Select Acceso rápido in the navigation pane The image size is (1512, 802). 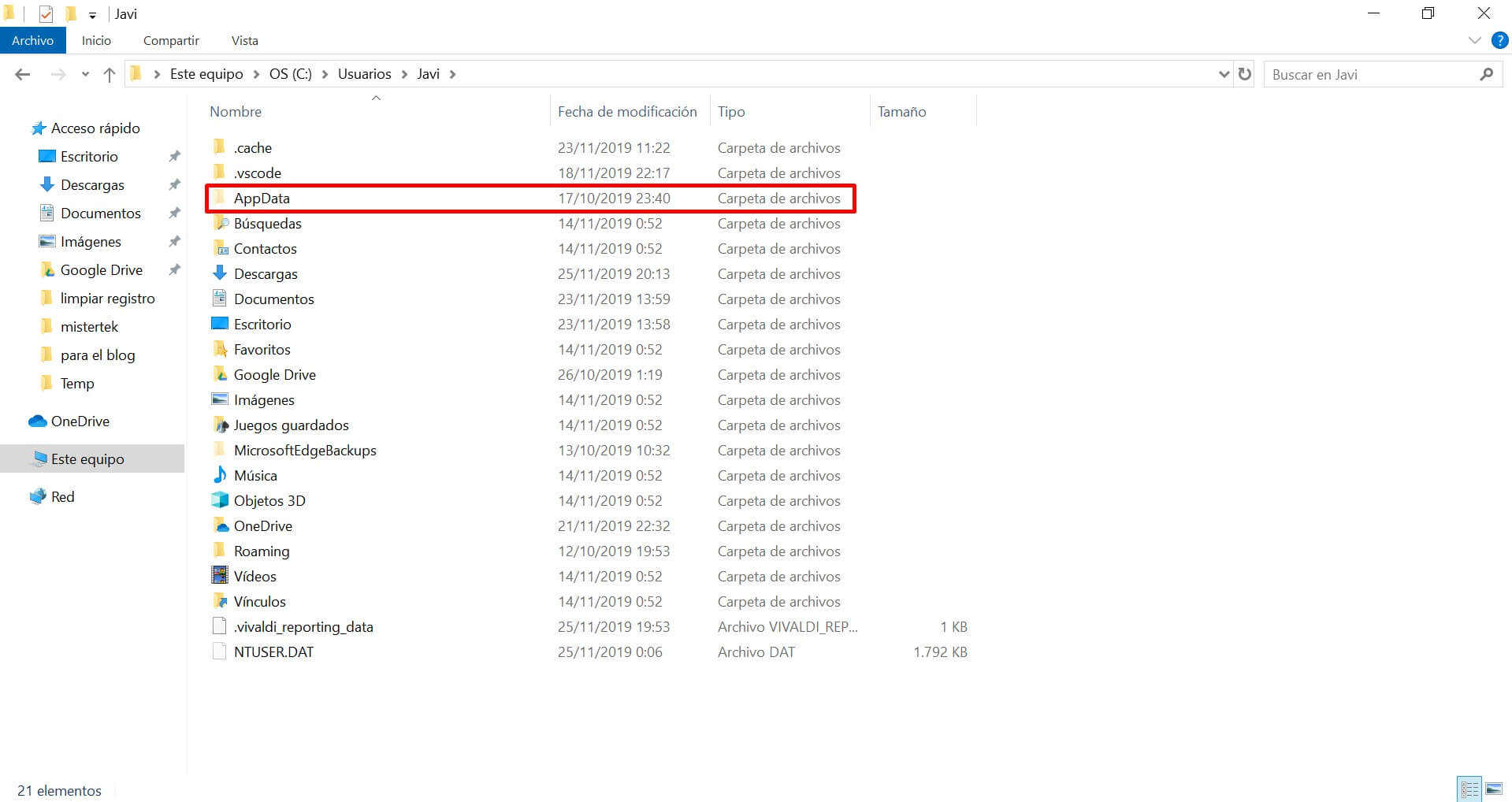click(95, 128)
